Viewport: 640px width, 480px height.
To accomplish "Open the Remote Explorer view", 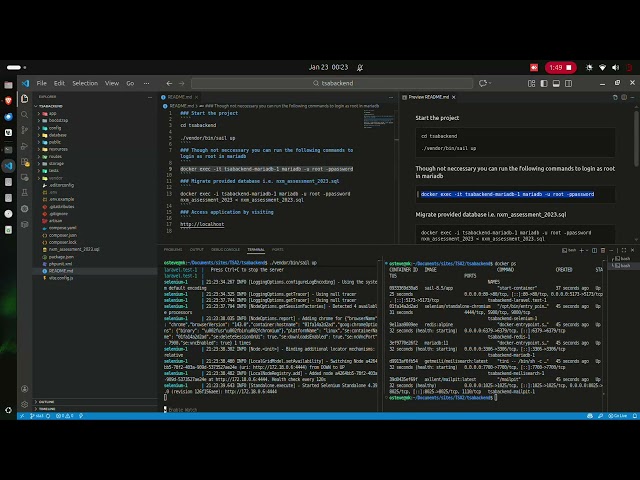I will 24,178.
